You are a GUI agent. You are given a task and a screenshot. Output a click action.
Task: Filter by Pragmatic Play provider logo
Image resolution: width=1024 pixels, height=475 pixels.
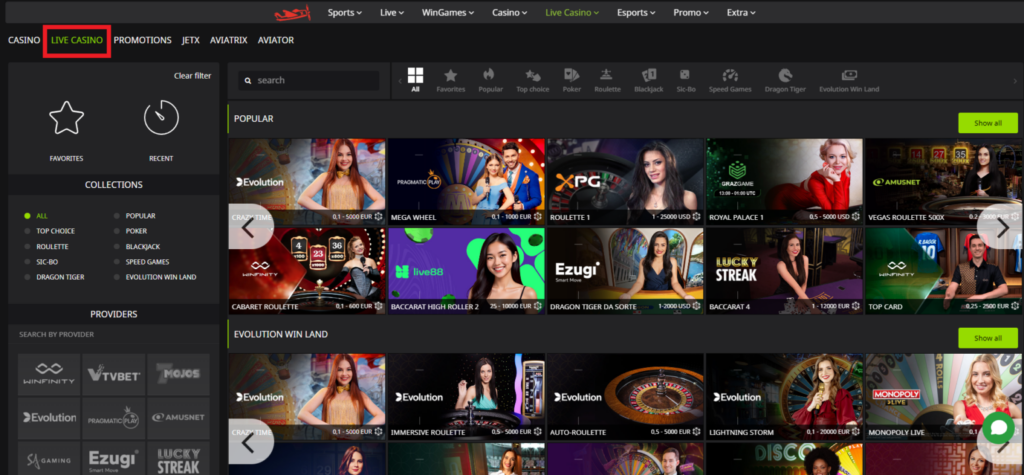[x=114, y=418]
